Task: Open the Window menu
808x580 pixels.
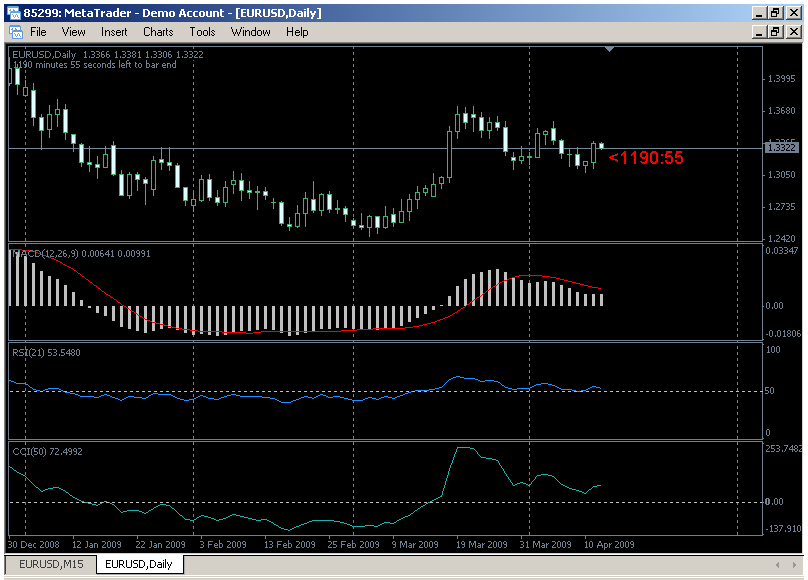Action: (250, 31)
